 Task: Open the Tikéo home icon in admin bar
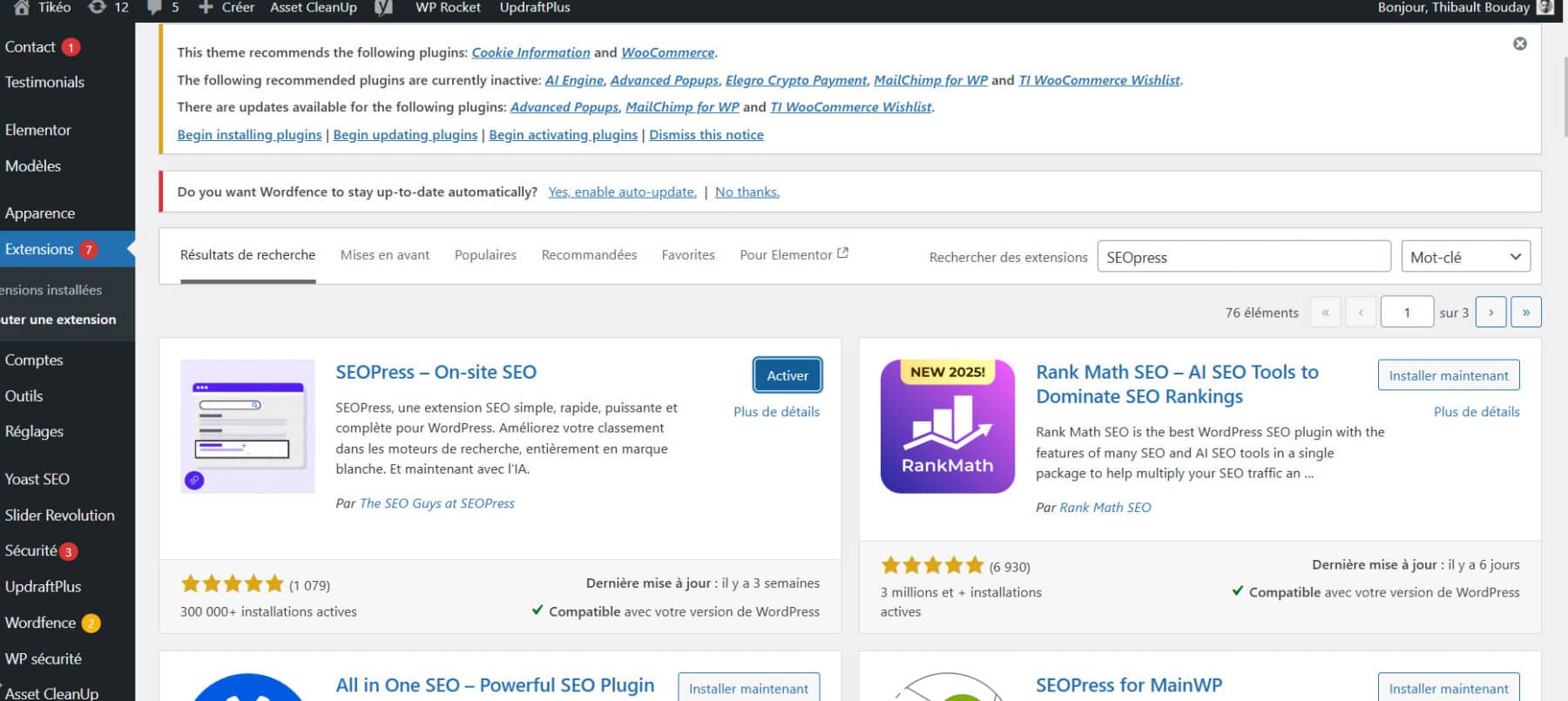pos(22,7)
